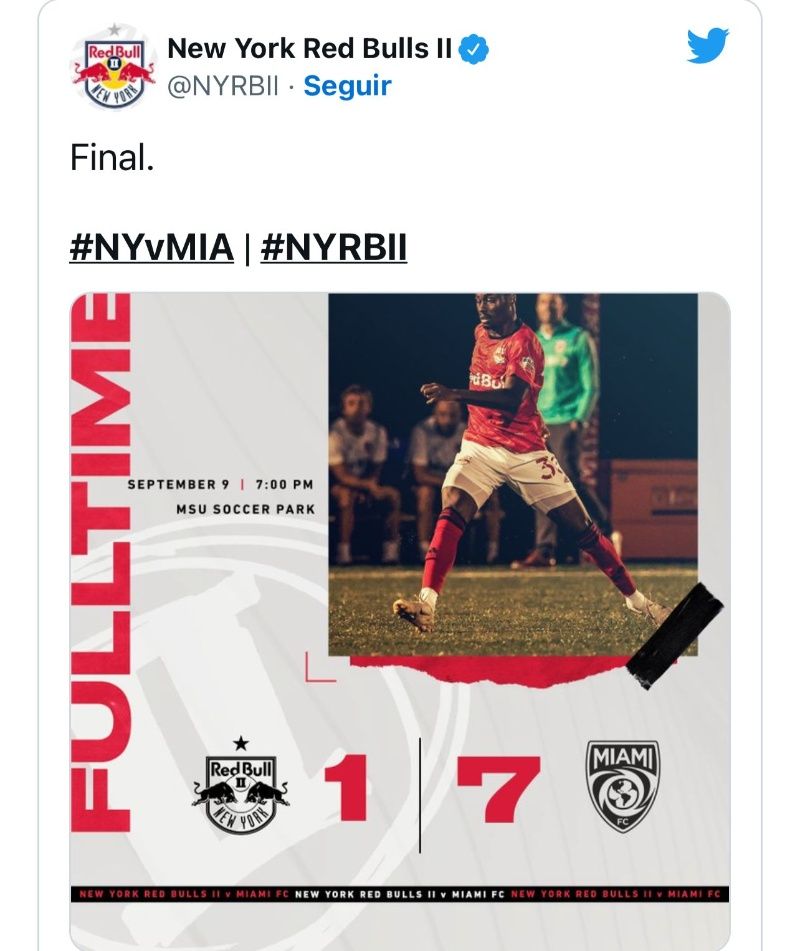Click the blue verified badge

point(473,50)
